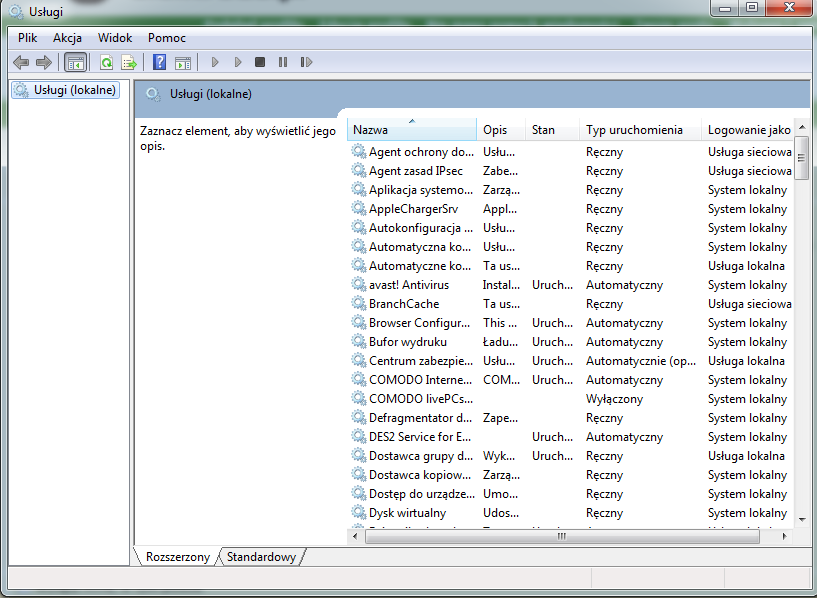Click Usługa sieciowa for BranchCache row
The height and width of the screenshot is (598, 817).
tap(750, 304)
